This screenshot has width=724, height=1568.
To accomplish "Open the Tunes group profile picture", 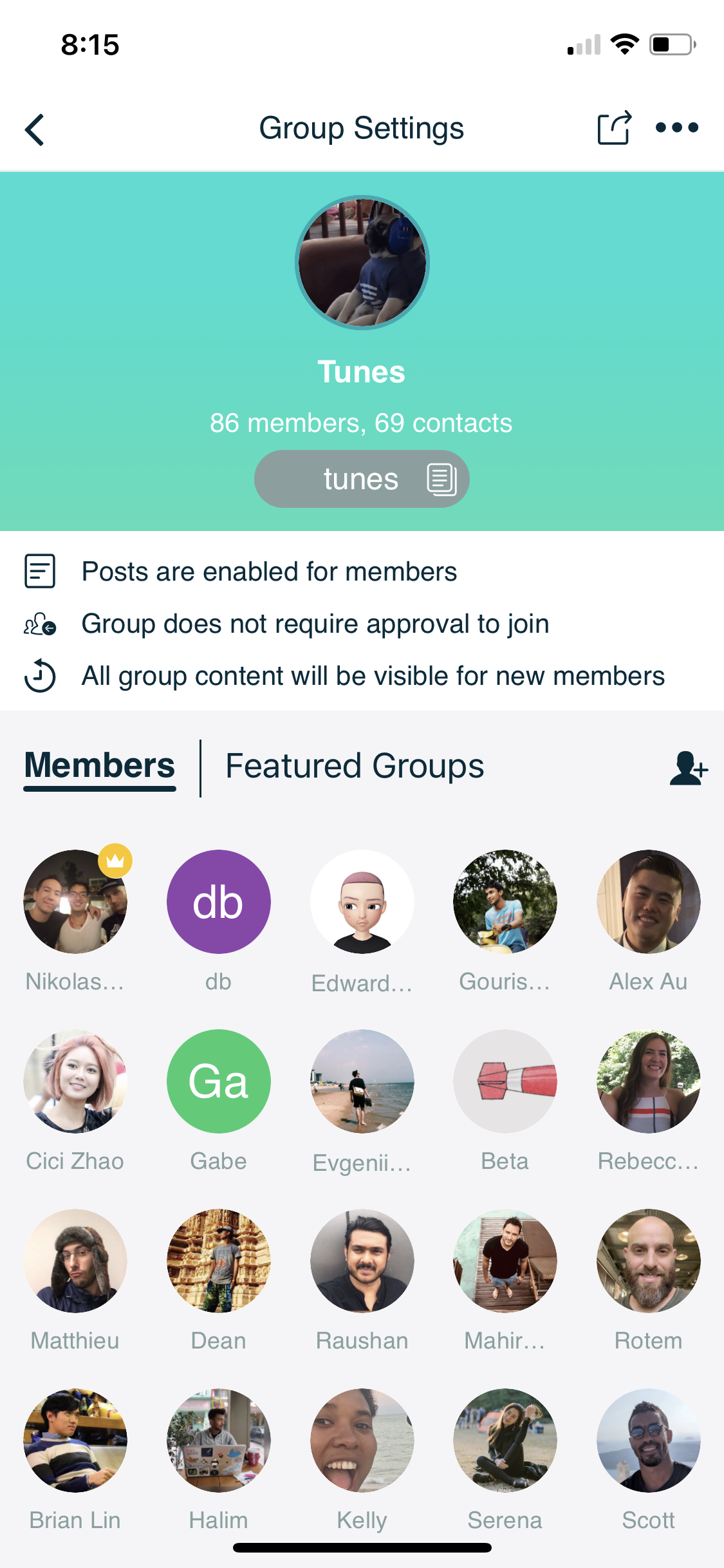I will tap(362, 263).
